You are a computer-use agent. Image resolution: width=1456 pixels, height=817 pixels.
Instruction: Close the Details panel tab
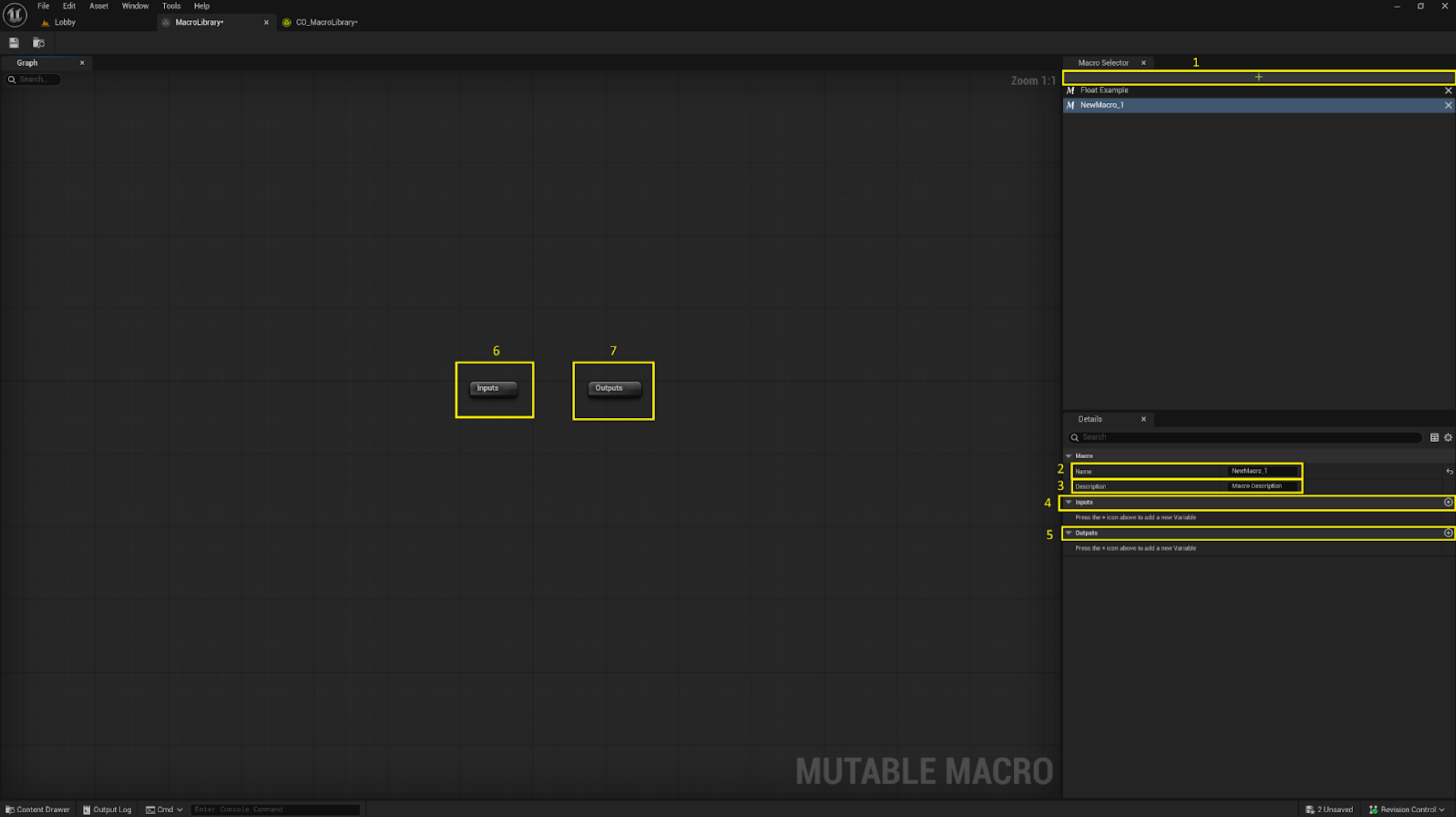[x=1144, y=419]
